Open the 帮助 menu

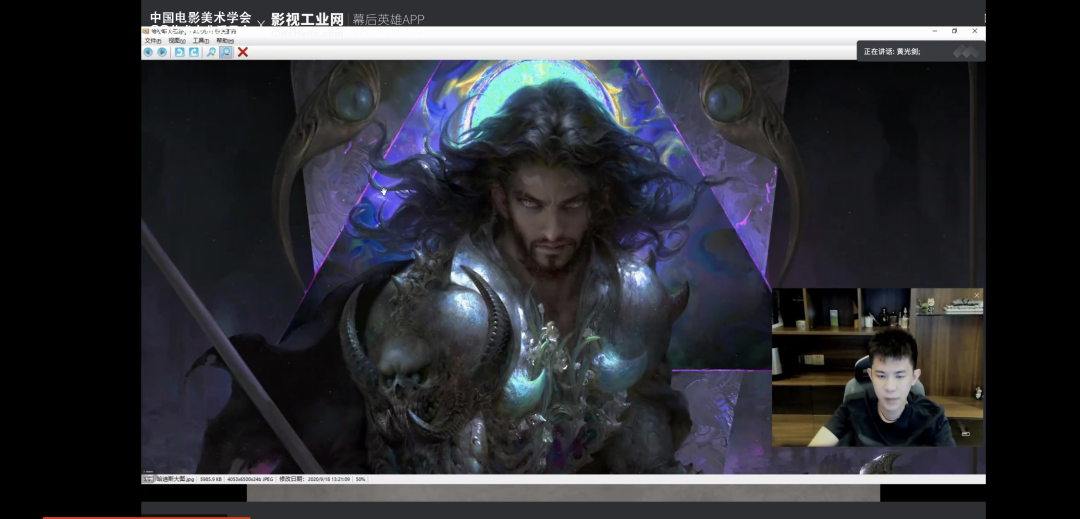pyautogui.click(x=223, y=41)
